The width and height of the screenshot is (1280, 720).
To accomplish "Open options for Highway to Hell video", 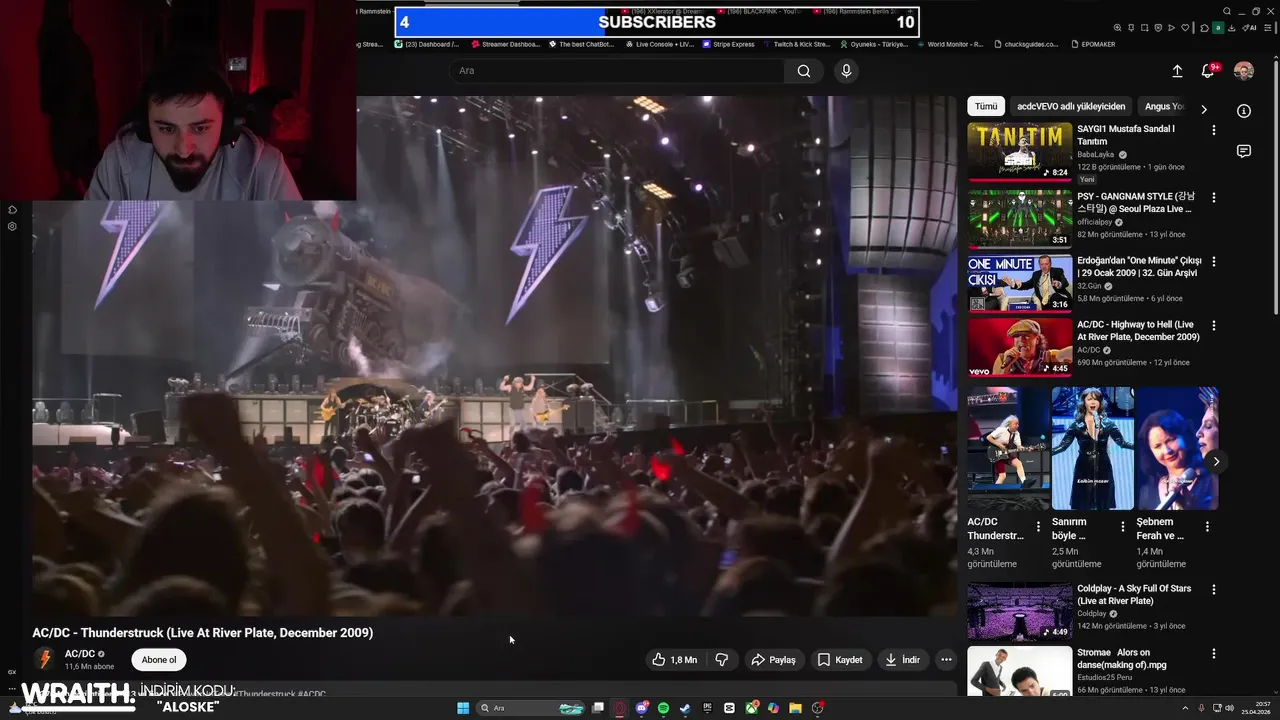I will click(1214, 326).
